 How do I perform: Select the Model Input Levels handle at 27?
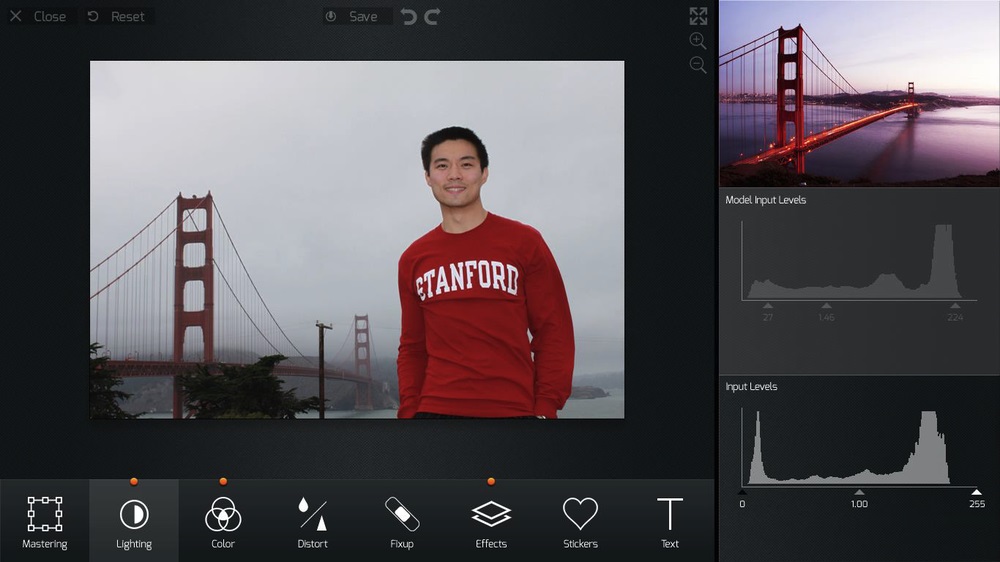(x=768, y=306)
